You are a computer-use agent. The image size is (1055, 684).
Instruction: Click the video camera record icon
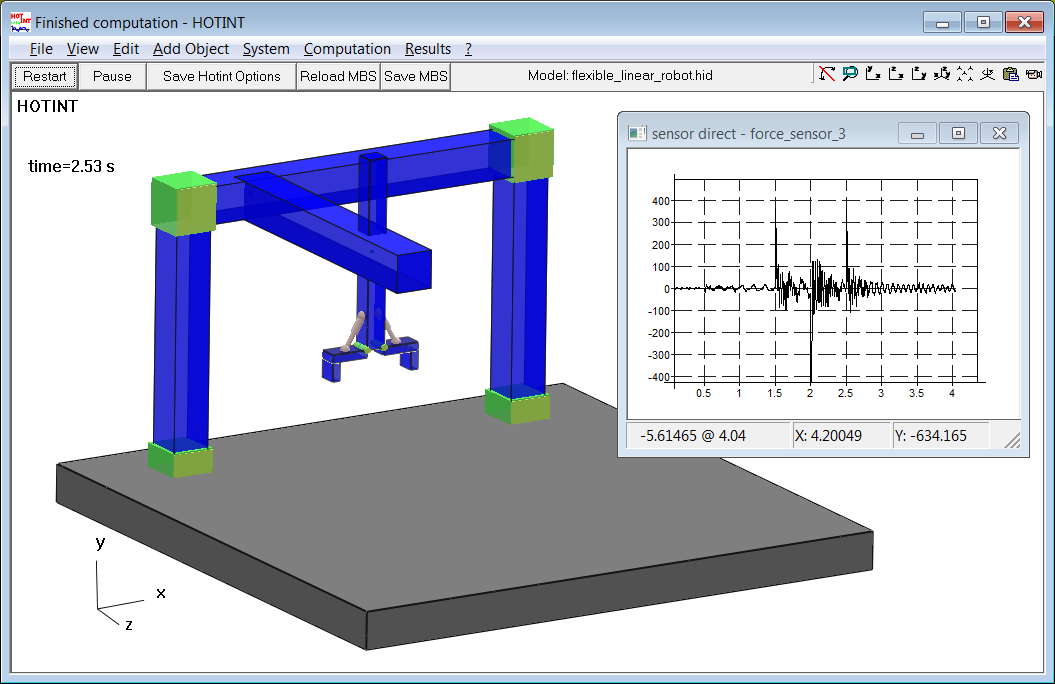click(x=1033, y=74)
